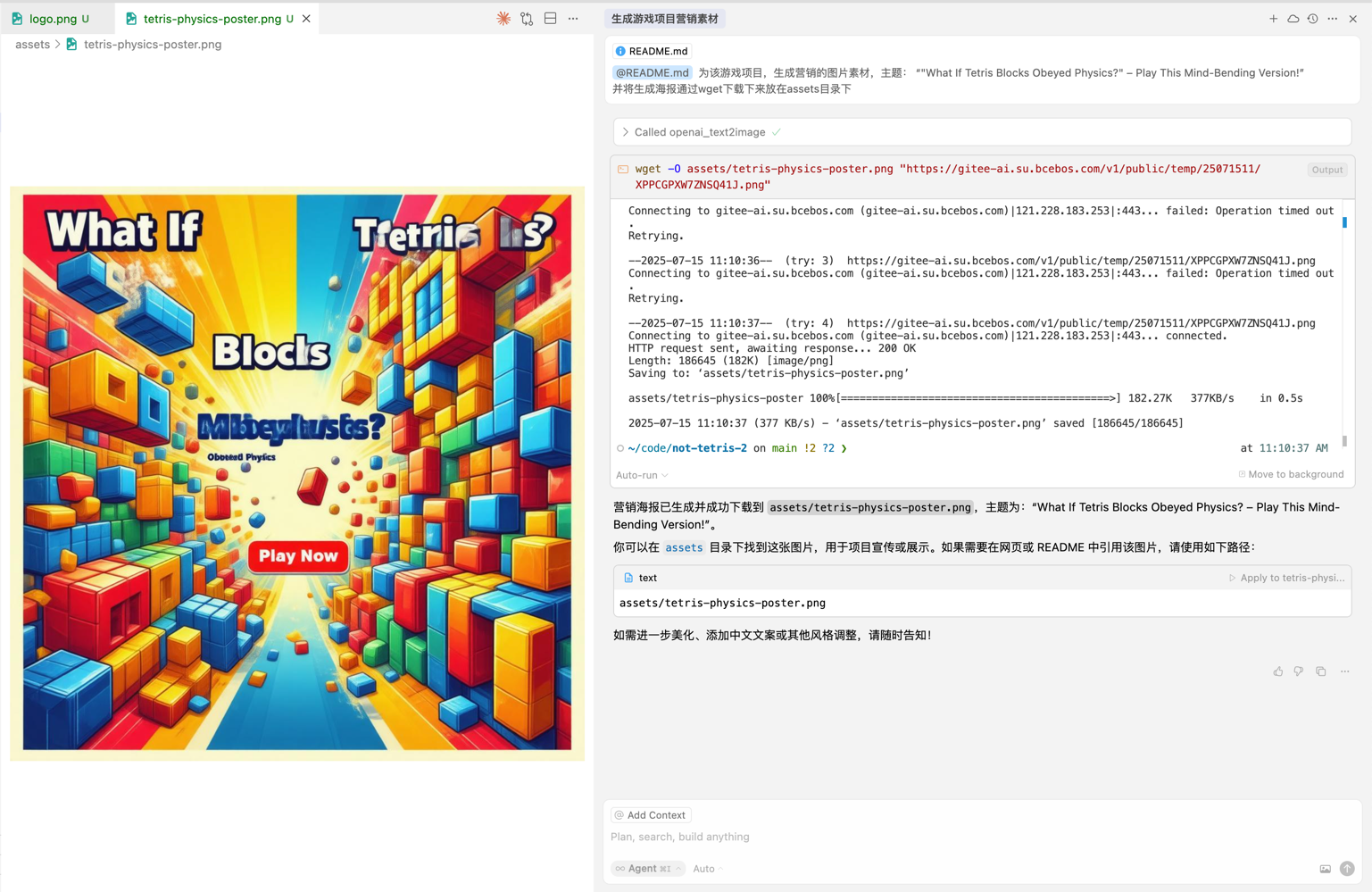1372x892 pixels.
Task: Expand the Called openai_text2image tool call
Action: point(626,132)
